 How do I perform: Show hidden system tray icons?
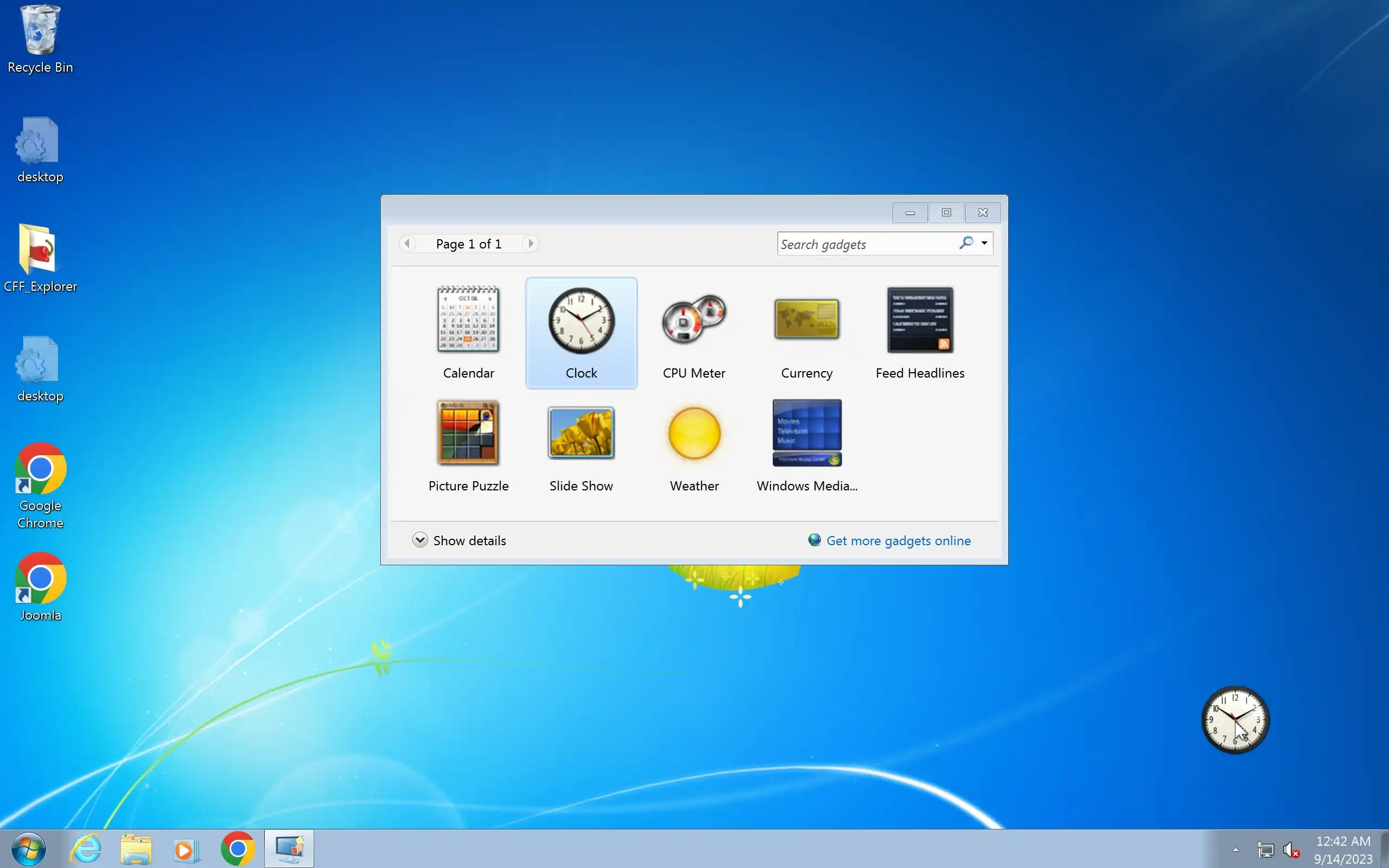(1235, 850)
